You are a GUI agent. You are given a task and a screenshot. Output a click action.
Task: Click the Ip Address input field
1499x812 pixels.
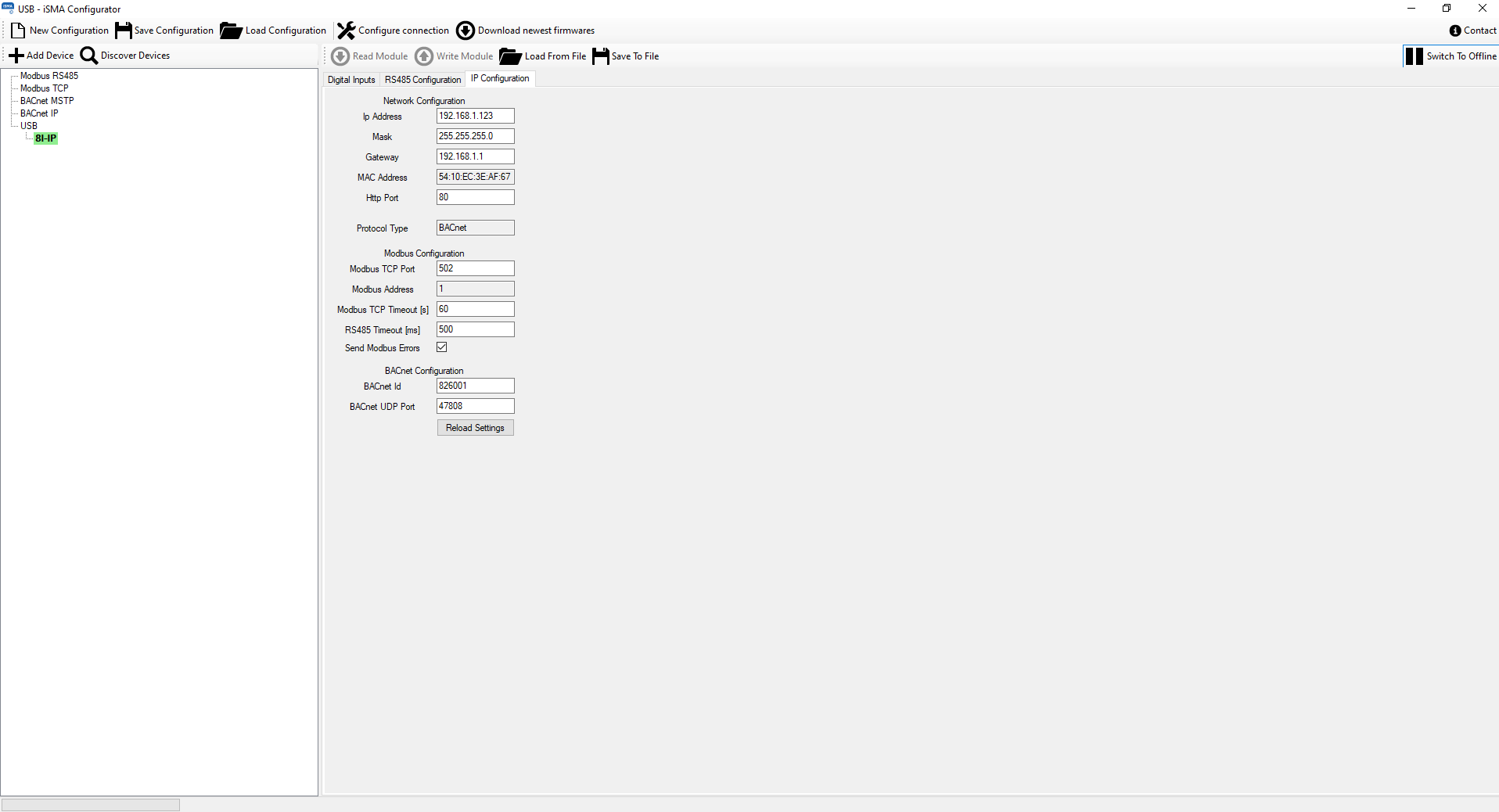475,115
